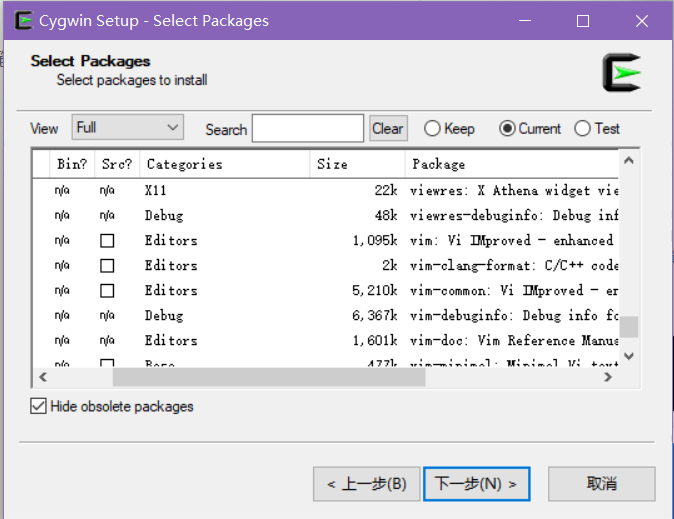
Task: Select the vim-doc Vim Reference Manual text
Action: (x=514, y=341)
